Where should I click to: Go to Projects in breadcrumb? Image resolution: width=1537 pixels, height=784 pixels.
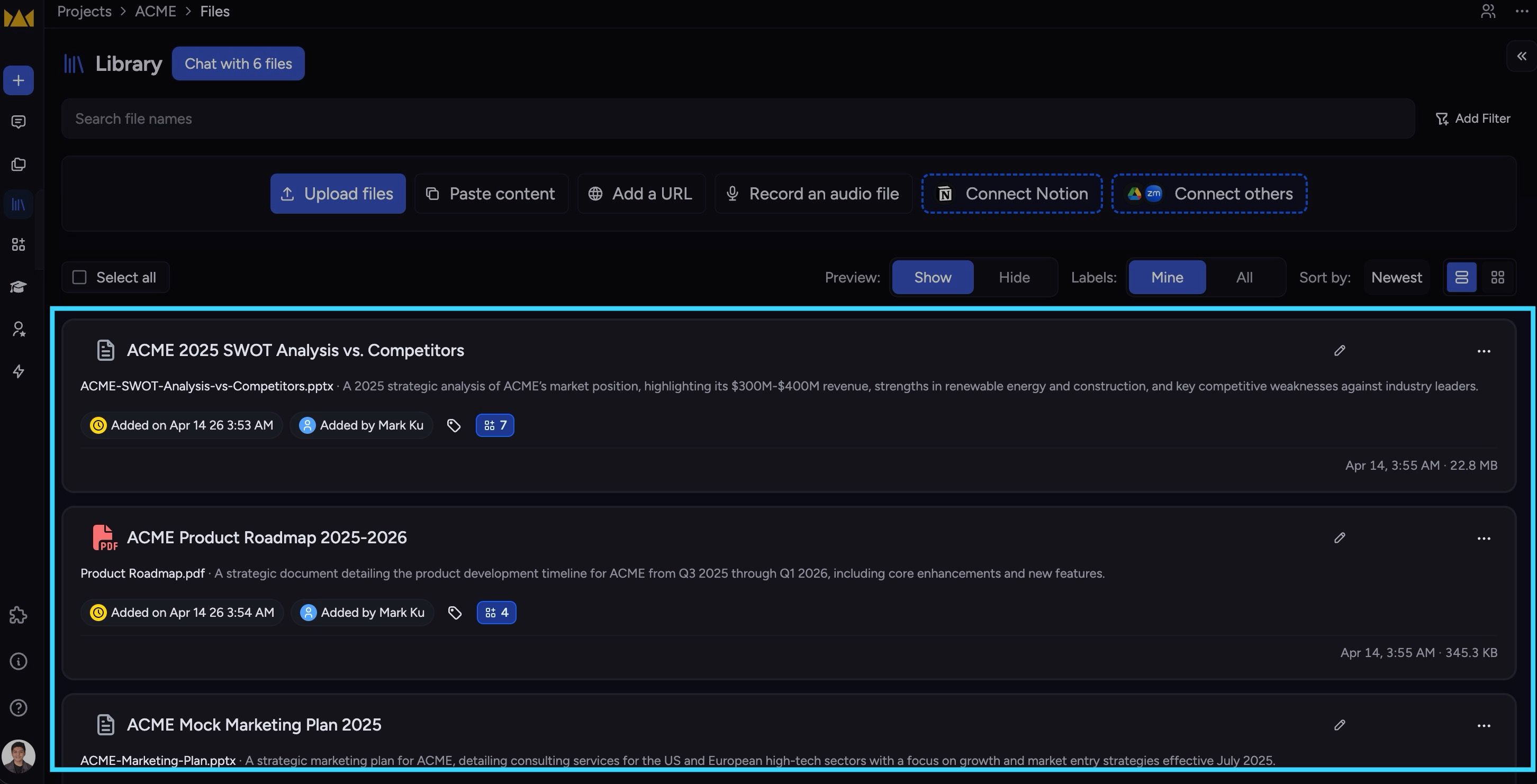point(84,11)
